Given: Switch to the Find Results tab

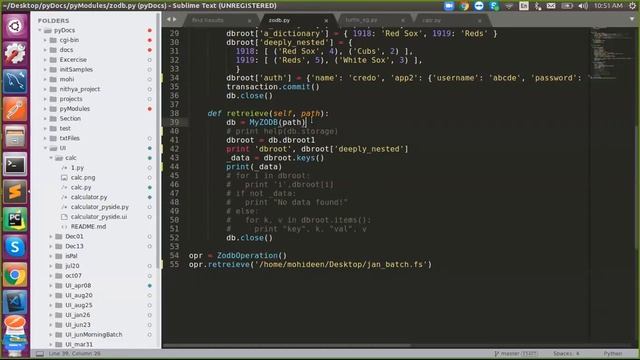Looking at the screenshot, I should pos(208,20).
